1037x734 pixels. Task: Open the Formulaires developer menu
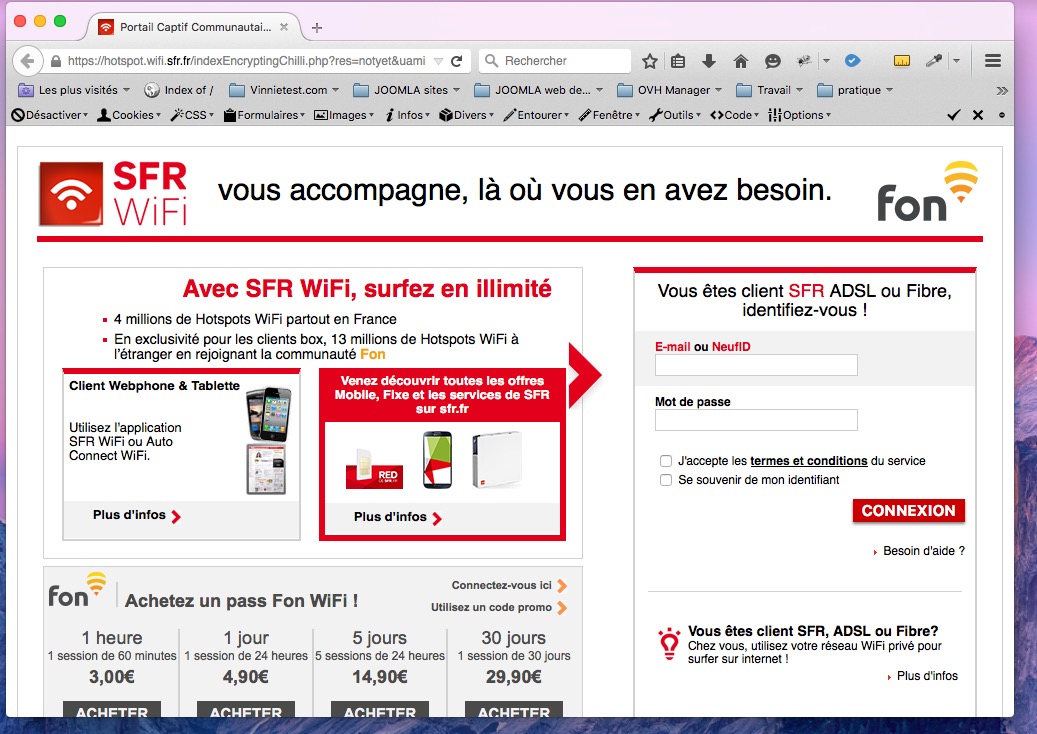(x=264, y=115)
